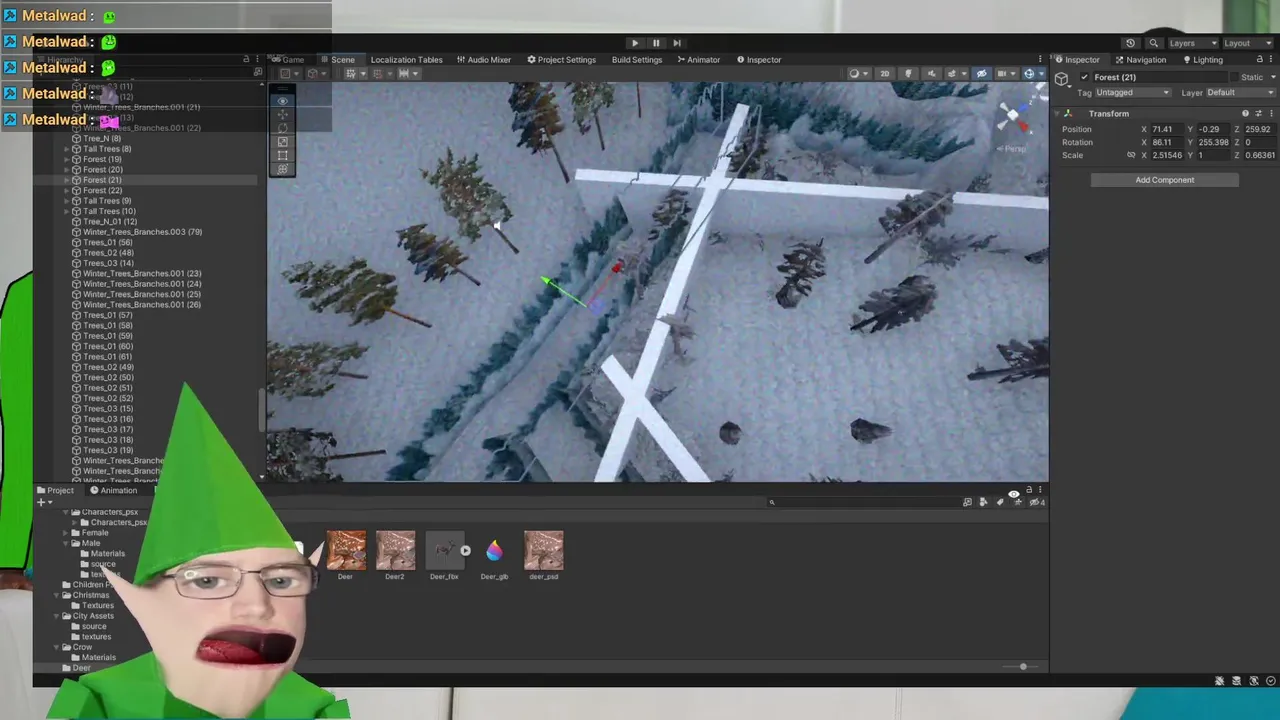
Task: Select the Rect tool in the scene overlay
Action: click(x=283, y=155)
